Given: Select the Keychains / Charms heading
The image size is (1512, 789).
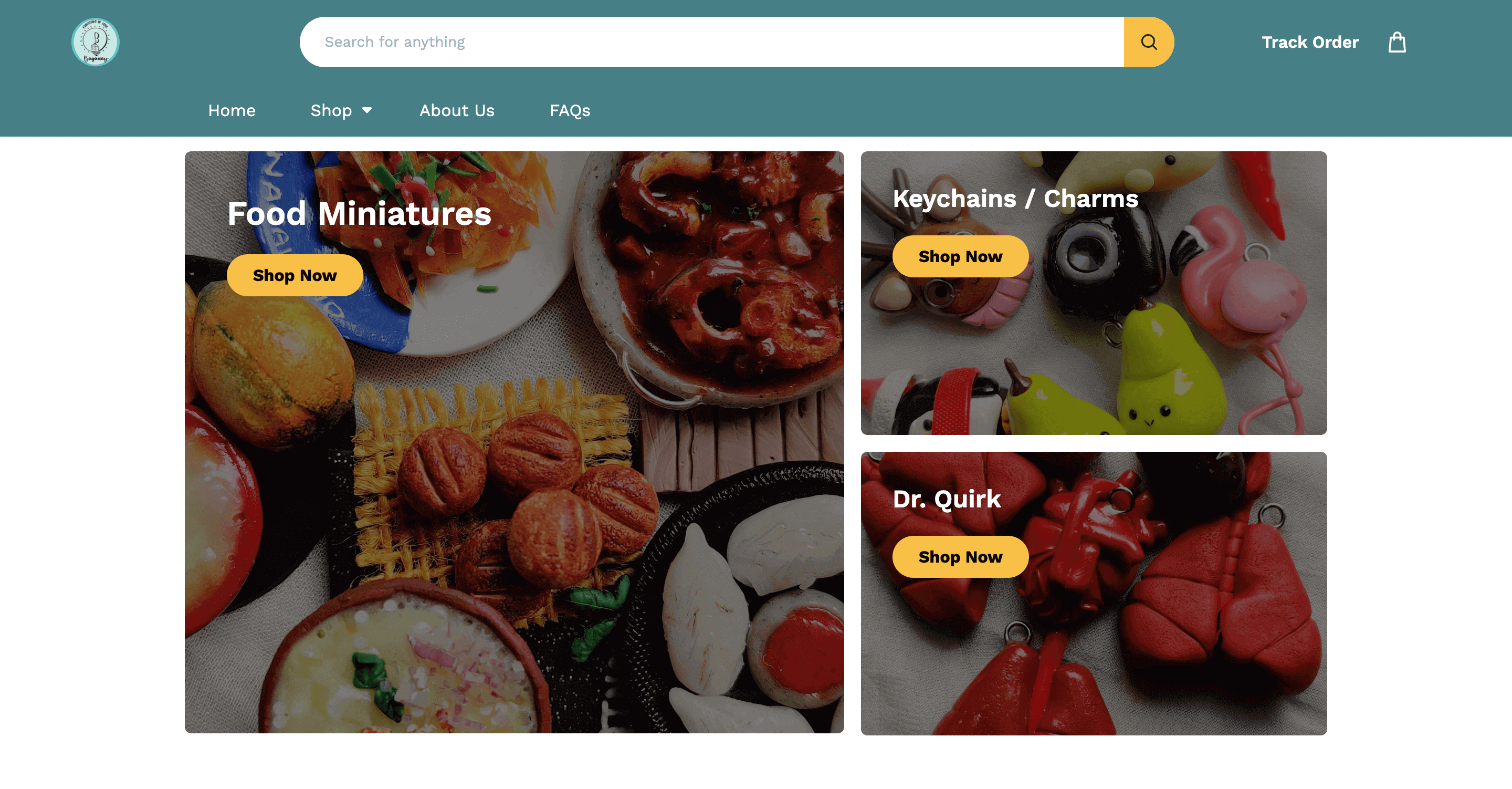Looking at the screenshot, I should (x=1015, y=199).
